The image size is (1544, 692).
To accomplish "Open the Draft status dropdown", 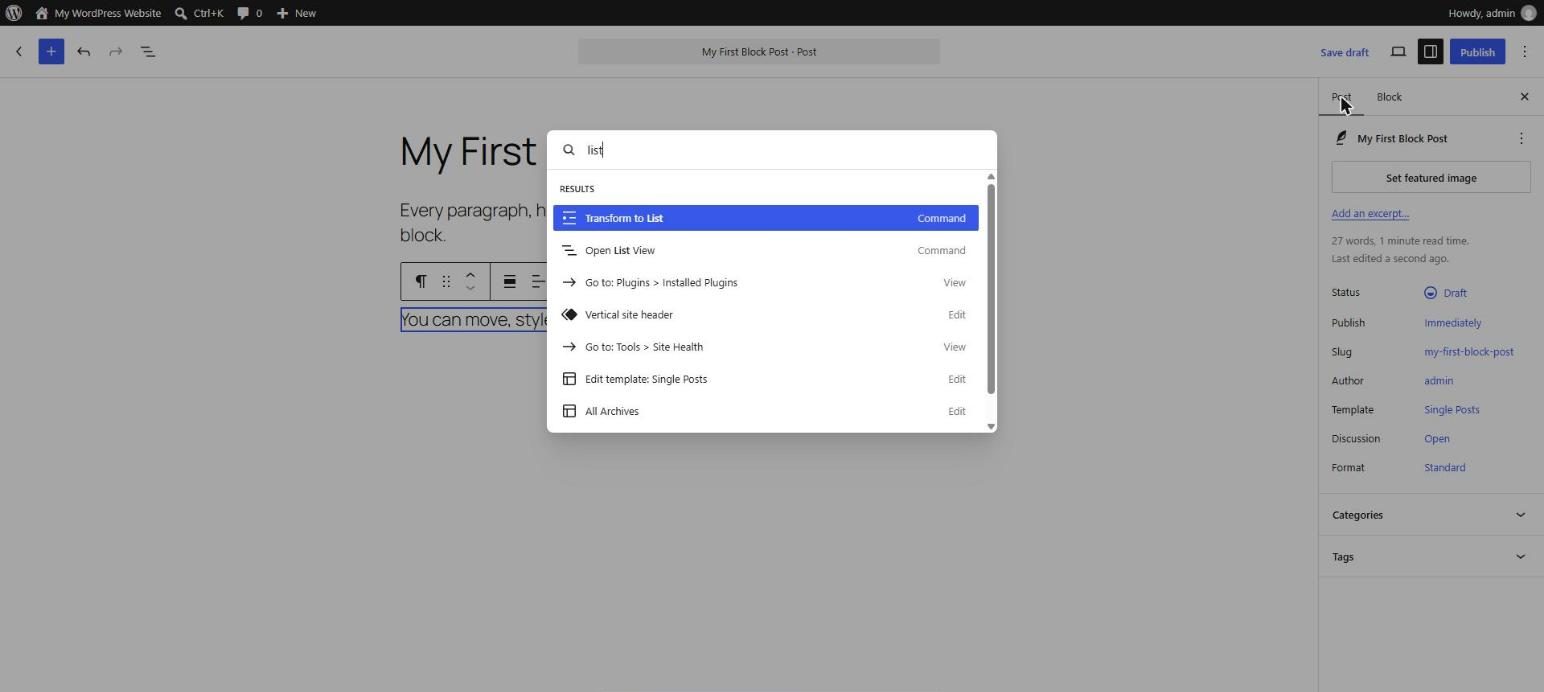I will coord(1446,293).
